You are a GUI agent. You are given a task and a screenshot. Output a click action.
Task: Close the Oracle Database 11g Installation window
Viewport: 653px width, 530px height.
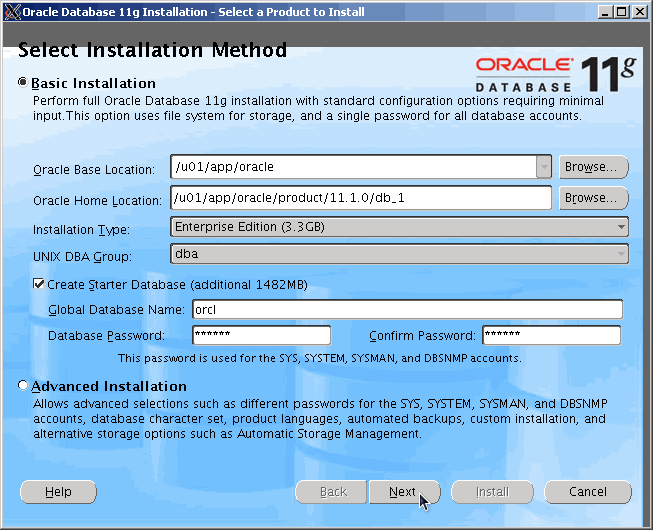639,12
